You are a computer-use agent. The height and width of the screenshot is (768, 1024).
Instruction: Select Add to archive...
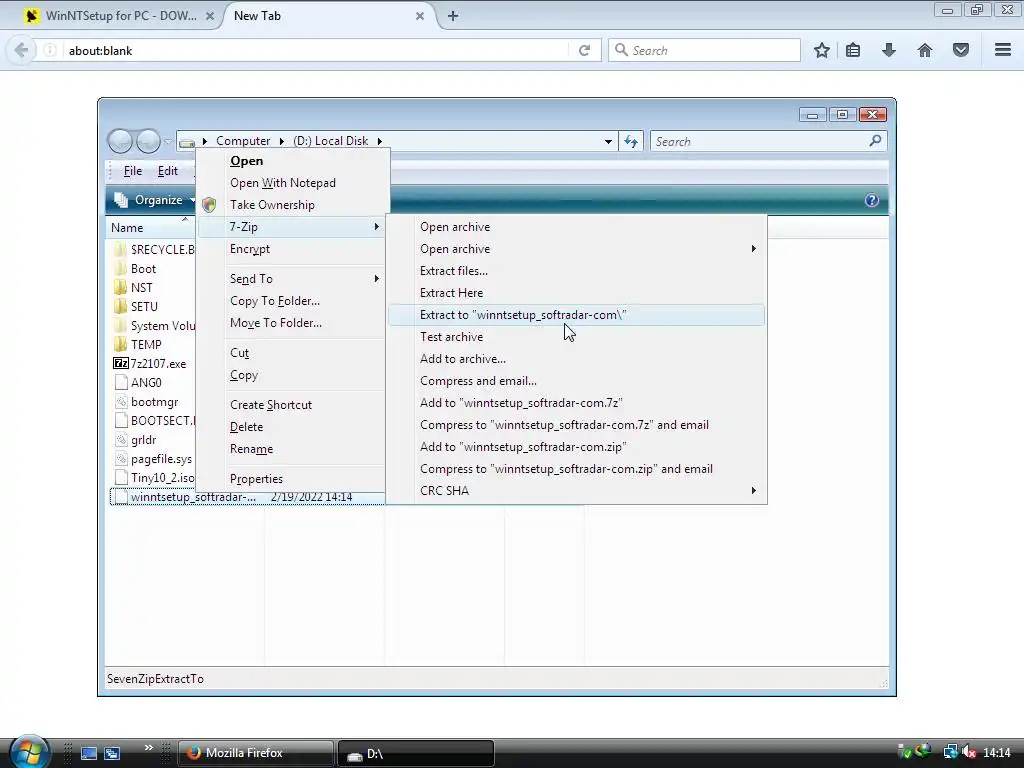pyautogui.click(x=577, y=359)
